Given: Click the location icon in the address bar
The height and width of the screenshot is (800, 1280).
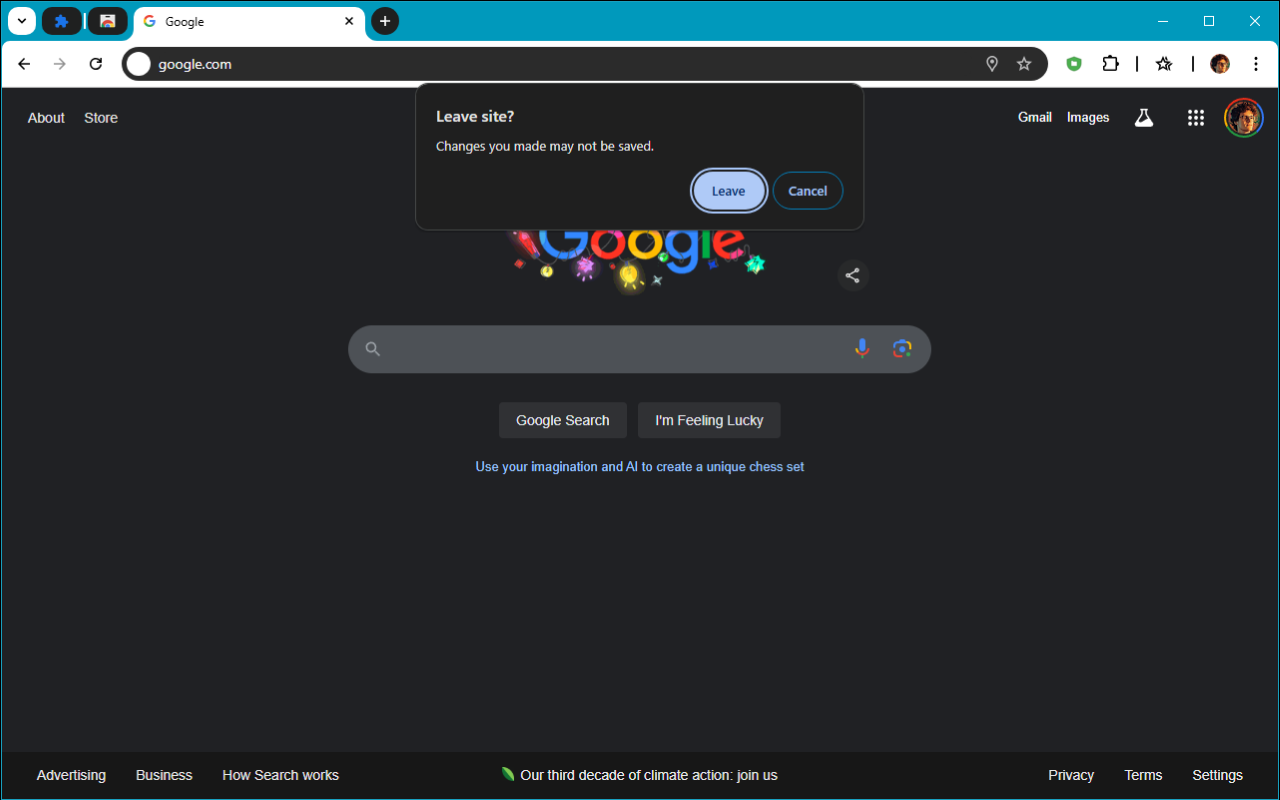Looking at the screenshot, I should click(992, 63).
